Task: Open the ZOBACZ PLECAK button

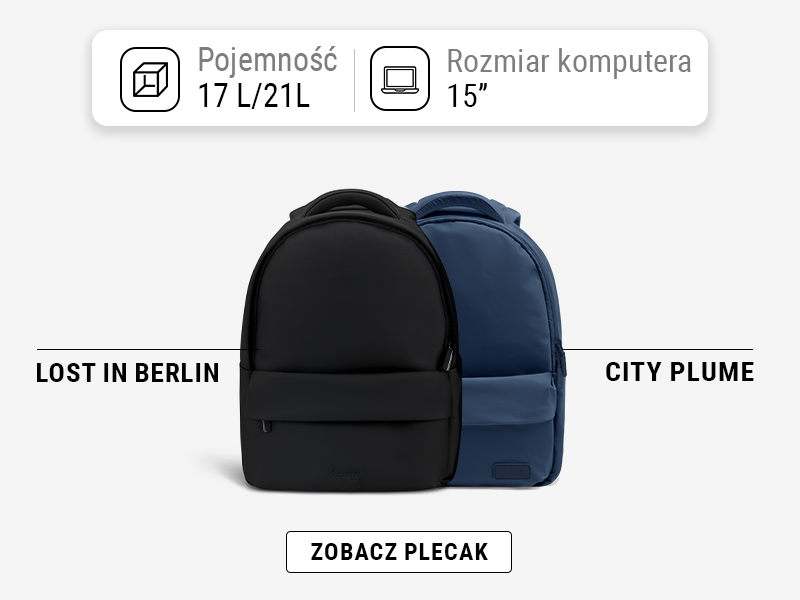Action: [399, 552]
